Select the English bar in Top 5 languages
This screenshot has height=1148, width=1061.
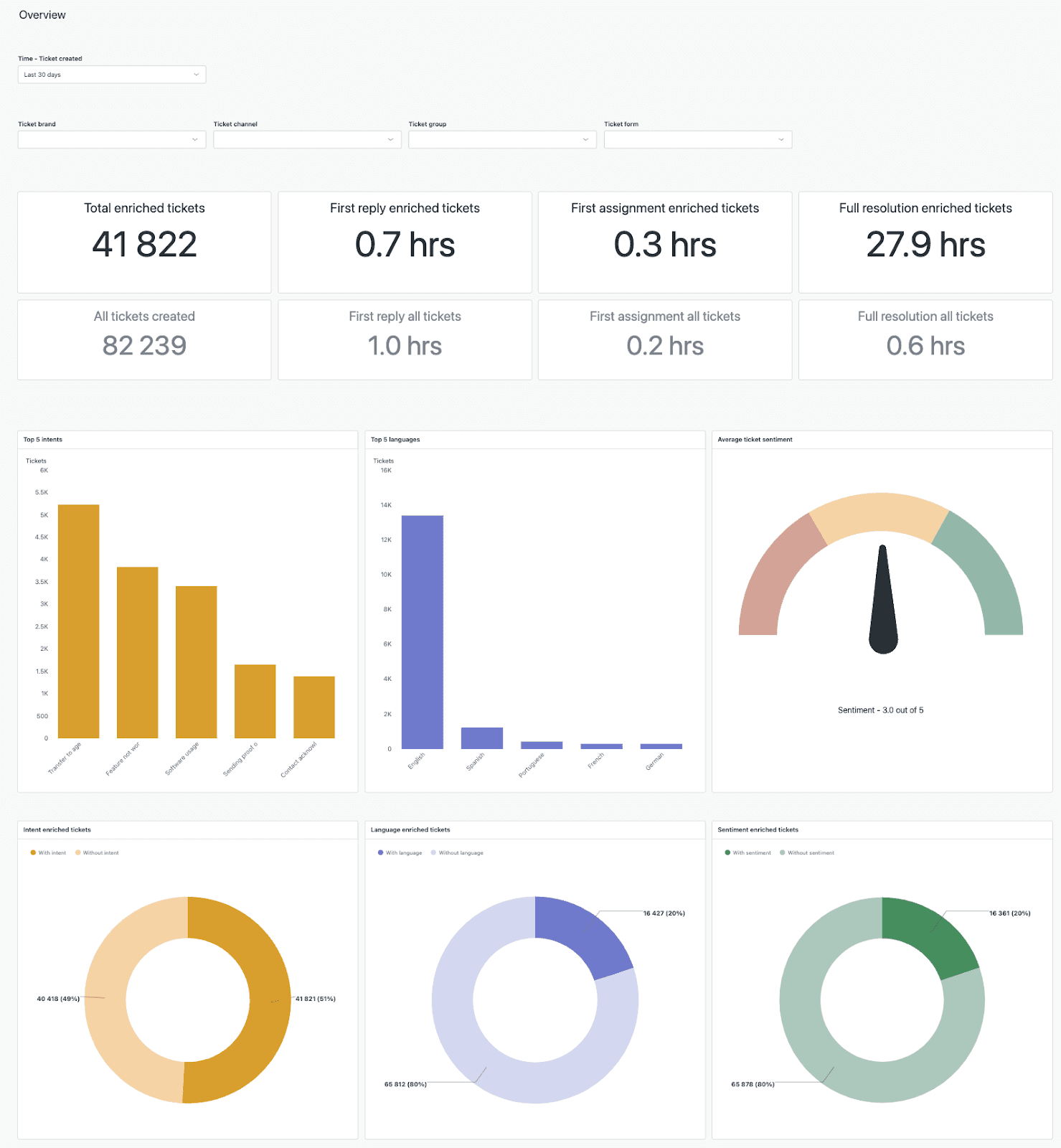pos(422,632)
